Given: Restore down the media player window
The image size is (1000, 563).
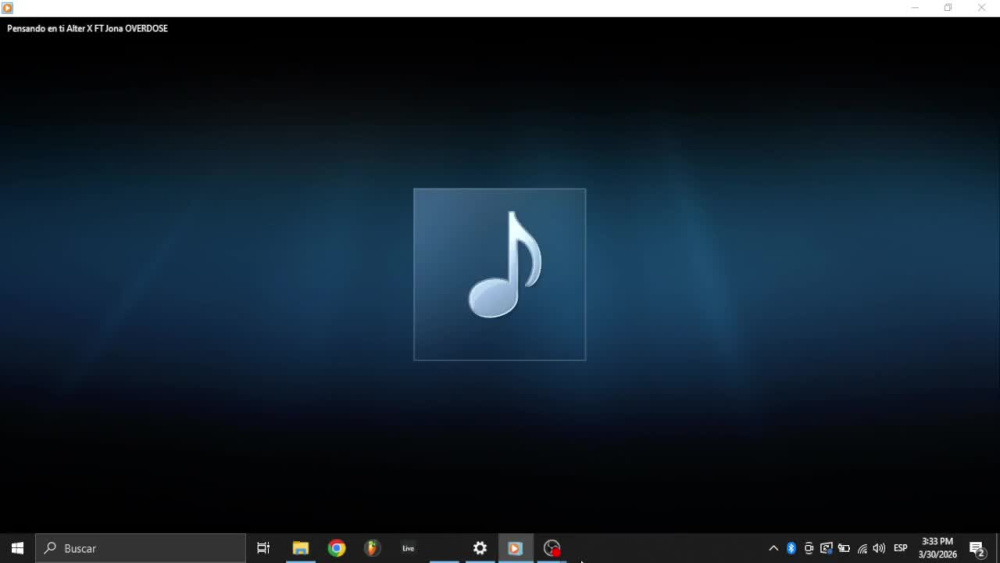Looking at the screenshot, I should coord(948,8).
